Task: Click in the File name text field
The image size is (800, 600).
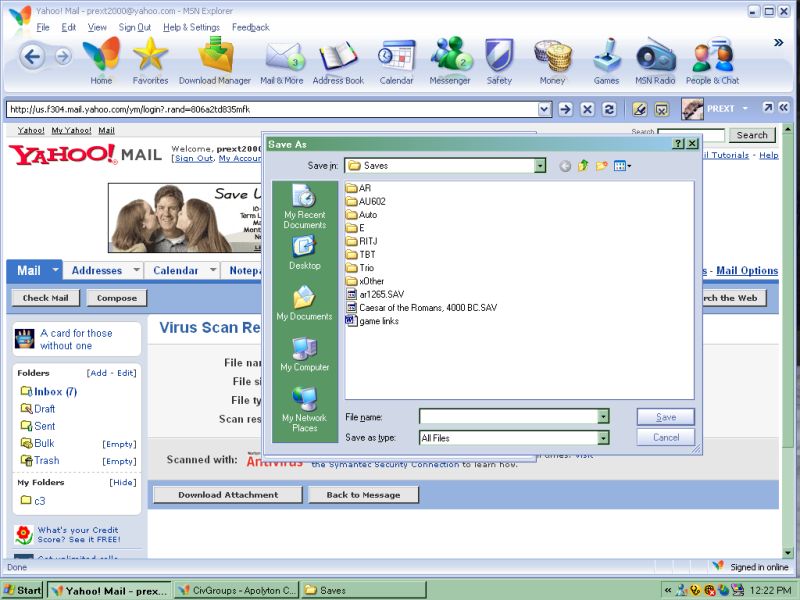Action: (507, 417)
